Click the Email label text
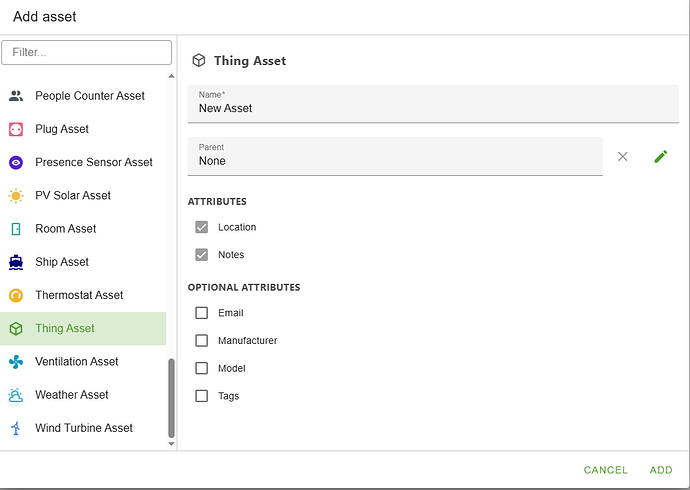 coord(231,313)
